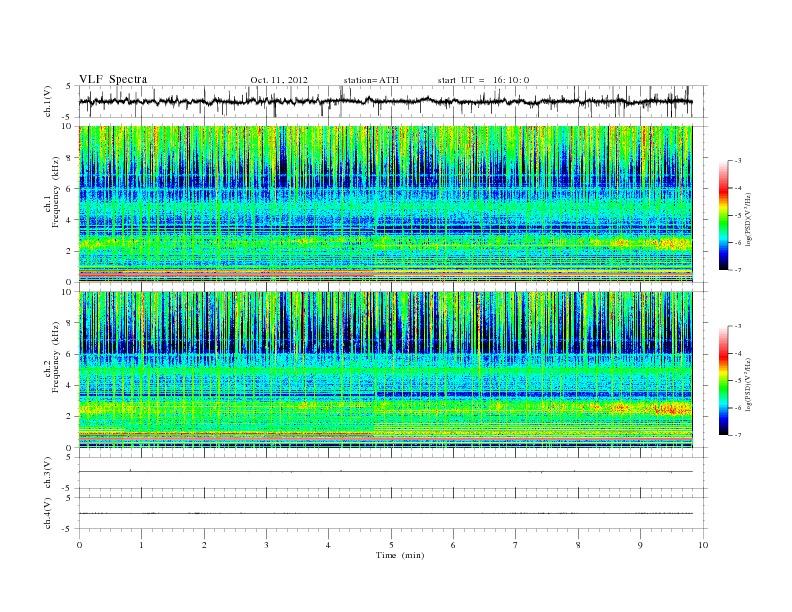Click the date label 'Oct. 11, 2012'

coord(278,80)
